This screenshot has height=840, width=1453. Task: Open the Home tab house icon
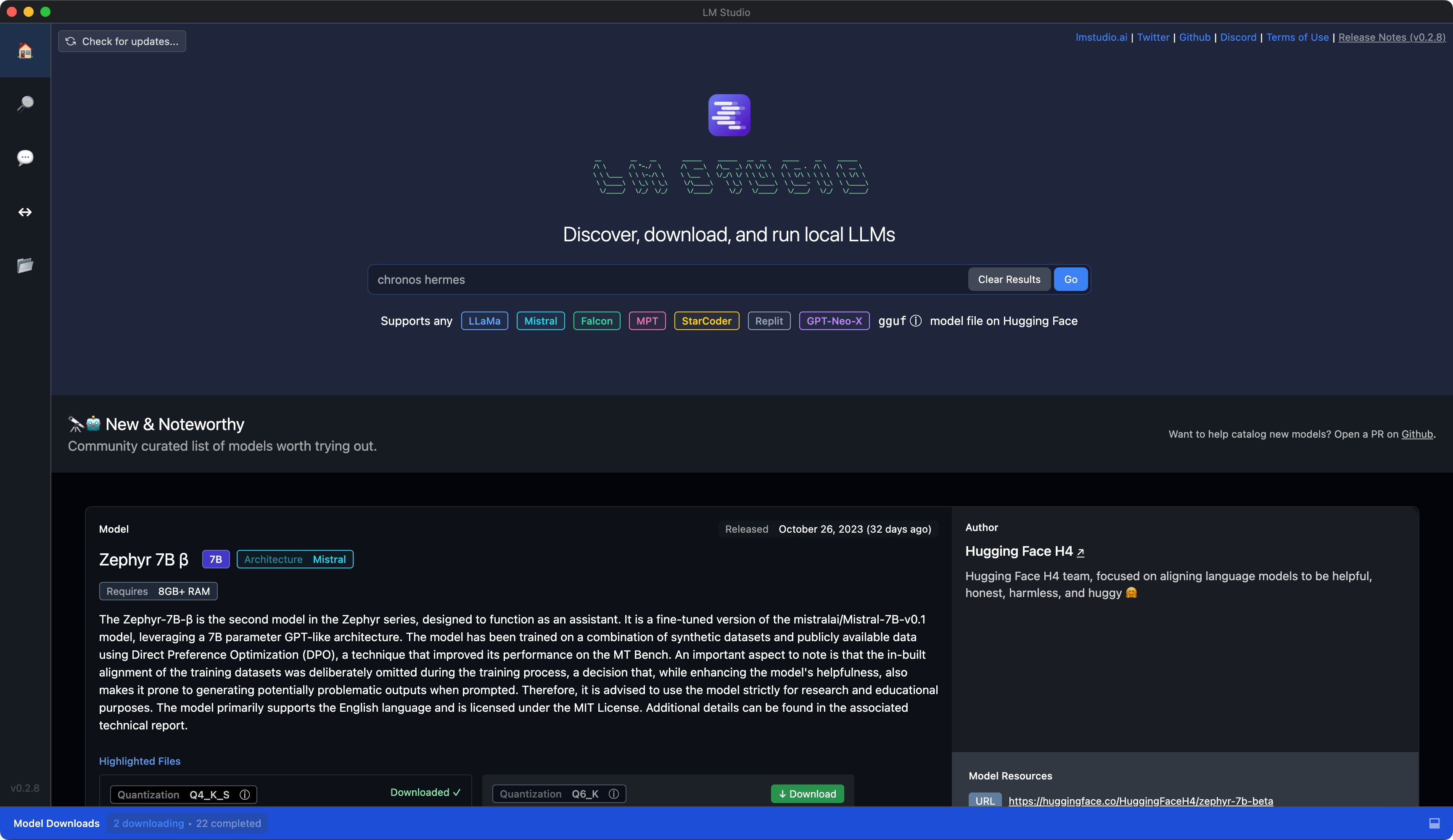coord(25,51)
